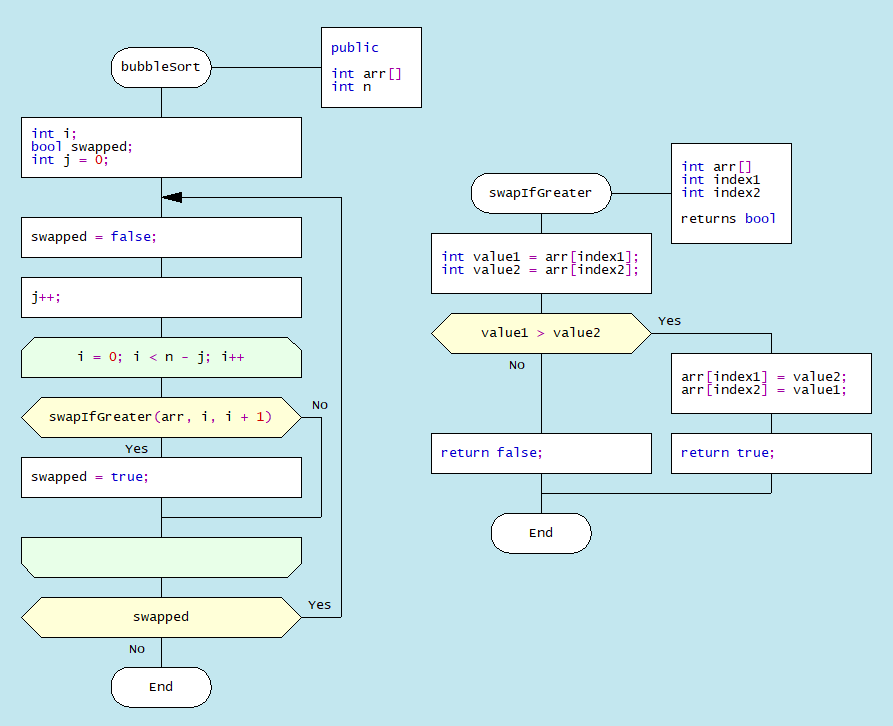The width and height of the screenshot is (893, 726).
Task: Click the 'return false;' action block
Action: click(x=541, y=453)
